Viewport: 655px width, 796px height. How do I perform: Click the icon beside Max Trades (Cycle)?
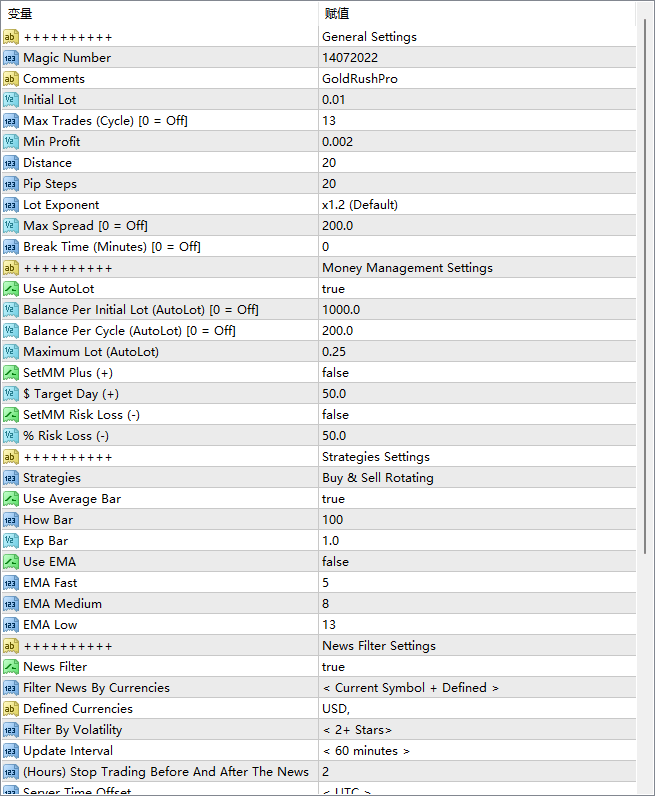[11, 121]
